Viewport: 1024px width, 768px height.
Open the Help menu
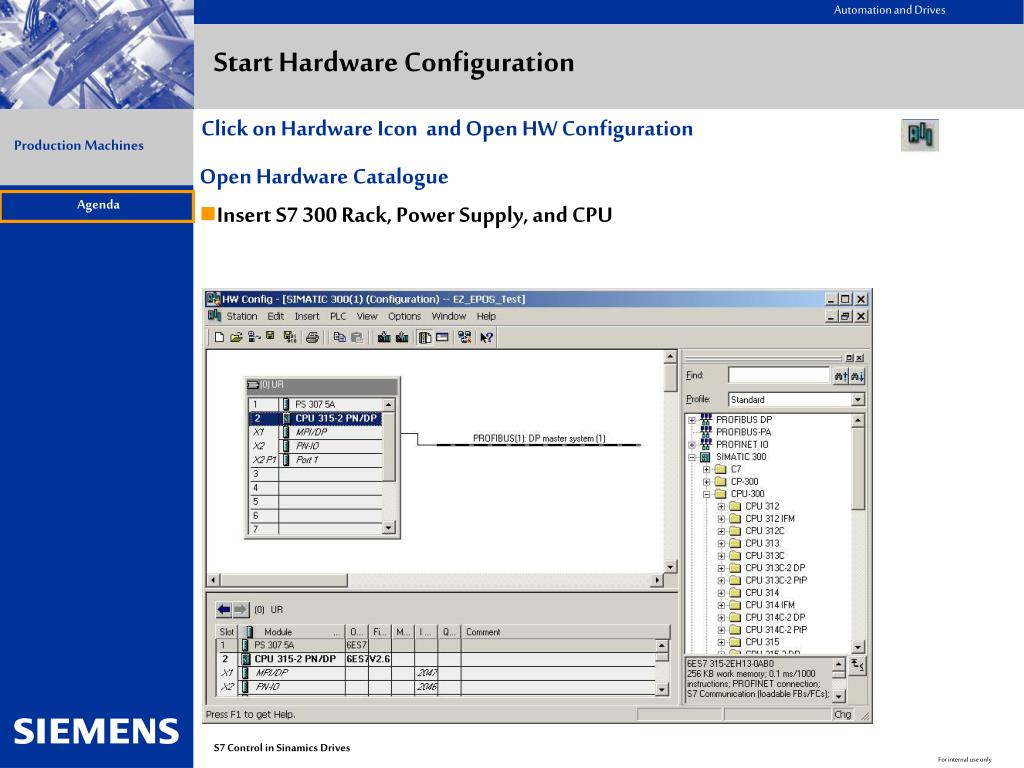click(x=486, y=316)
